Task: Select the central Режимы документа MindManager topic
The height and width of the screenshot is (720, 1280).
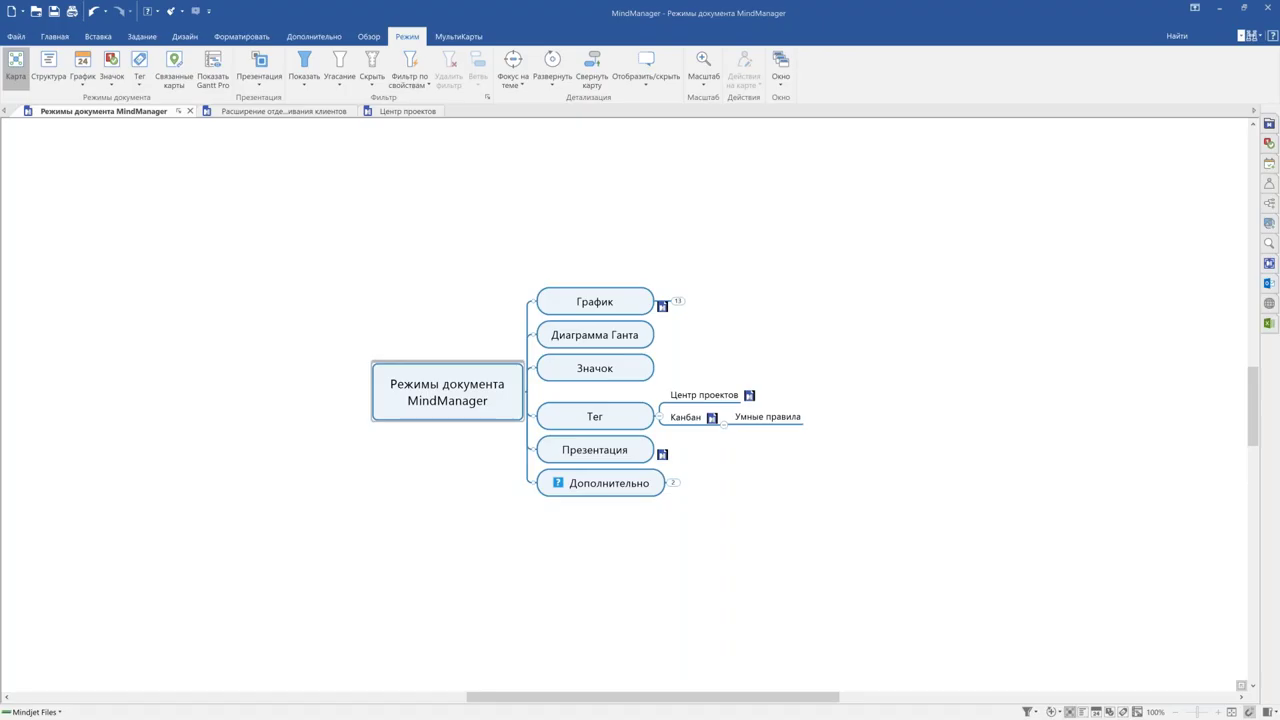Action: [447, 392]
